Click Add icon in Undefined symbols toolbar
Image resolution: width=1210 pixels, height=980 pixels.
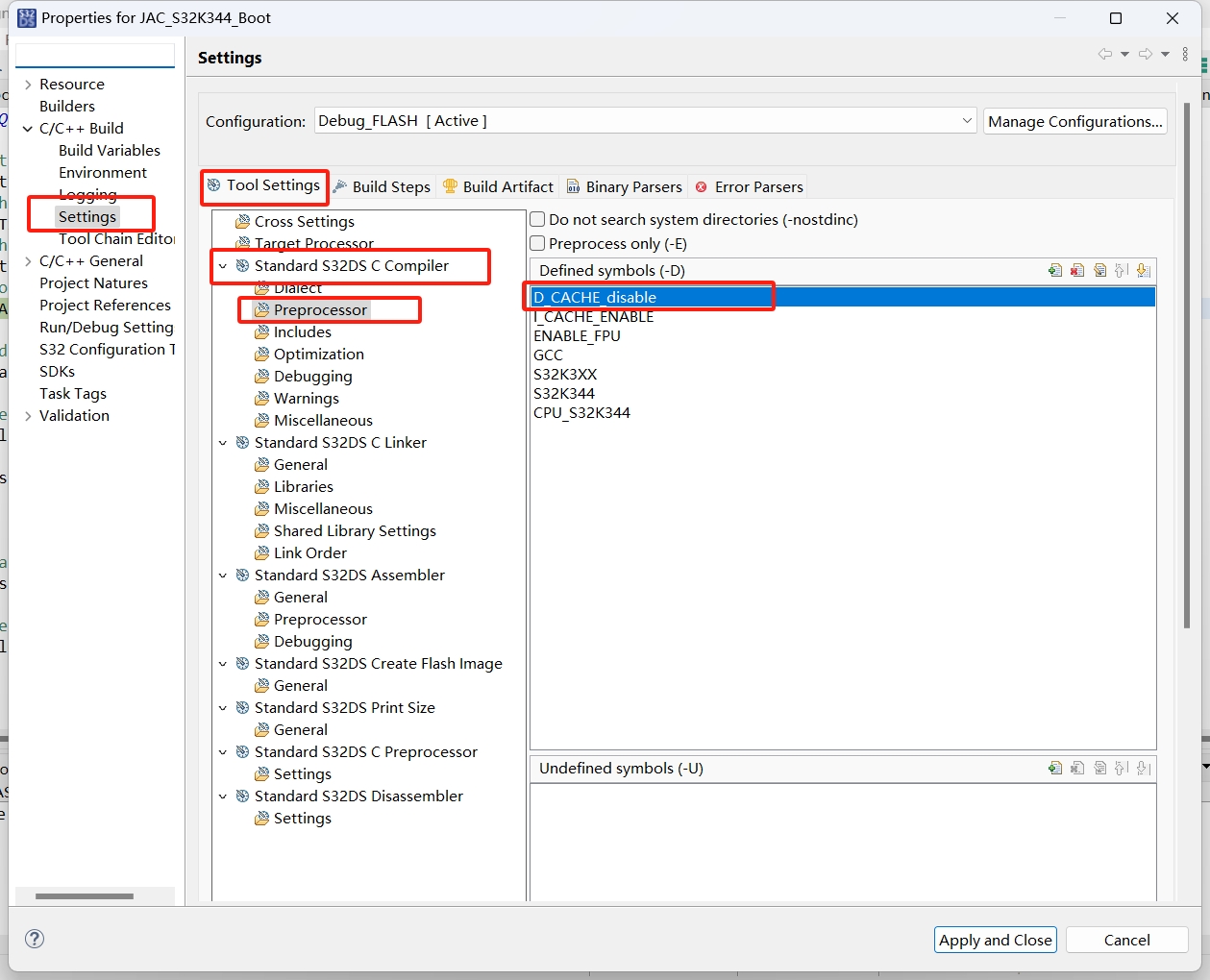pos(1055,768)
